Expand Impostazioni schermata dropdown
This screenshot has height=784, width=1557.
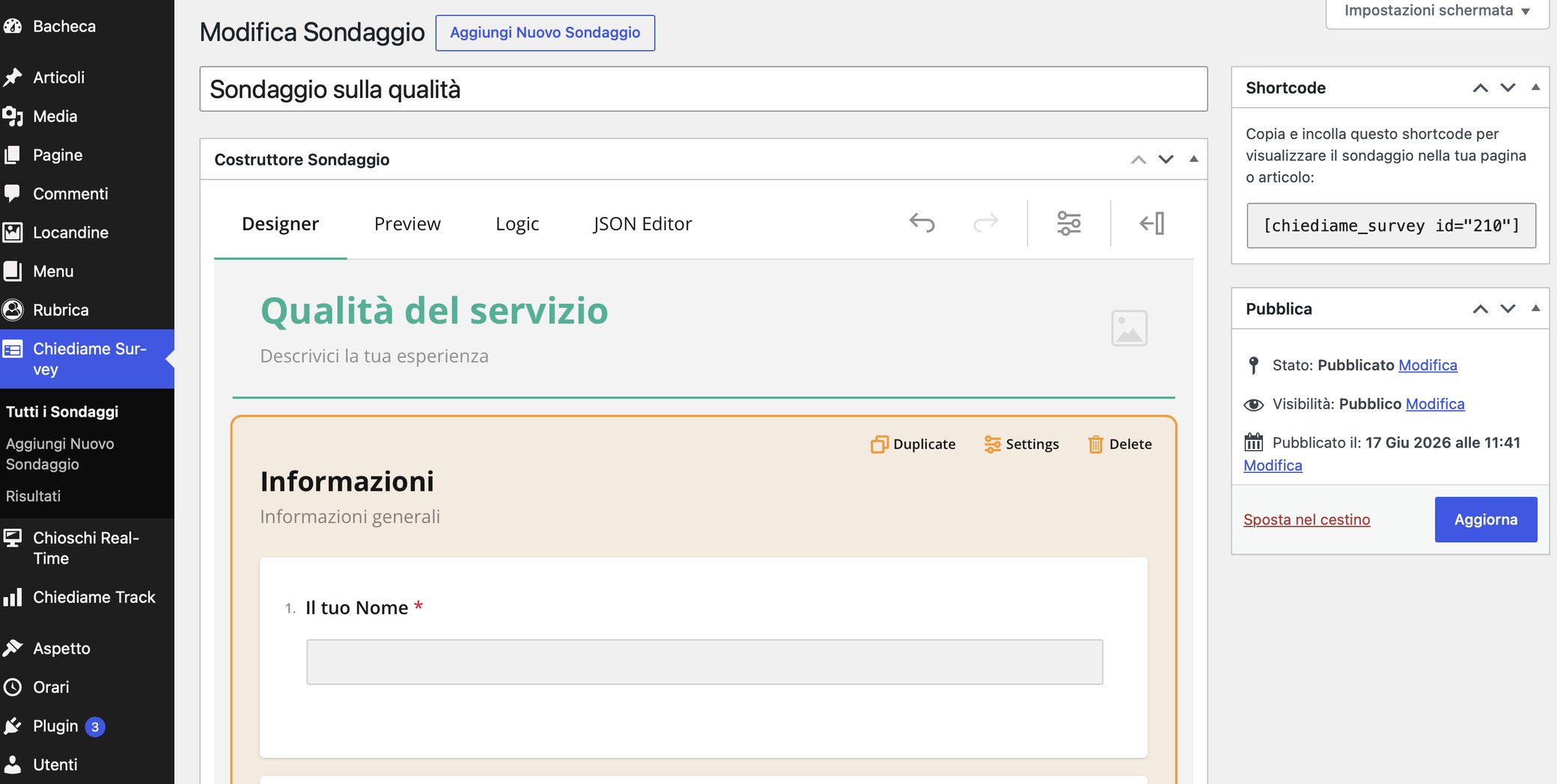(1437, 11)
